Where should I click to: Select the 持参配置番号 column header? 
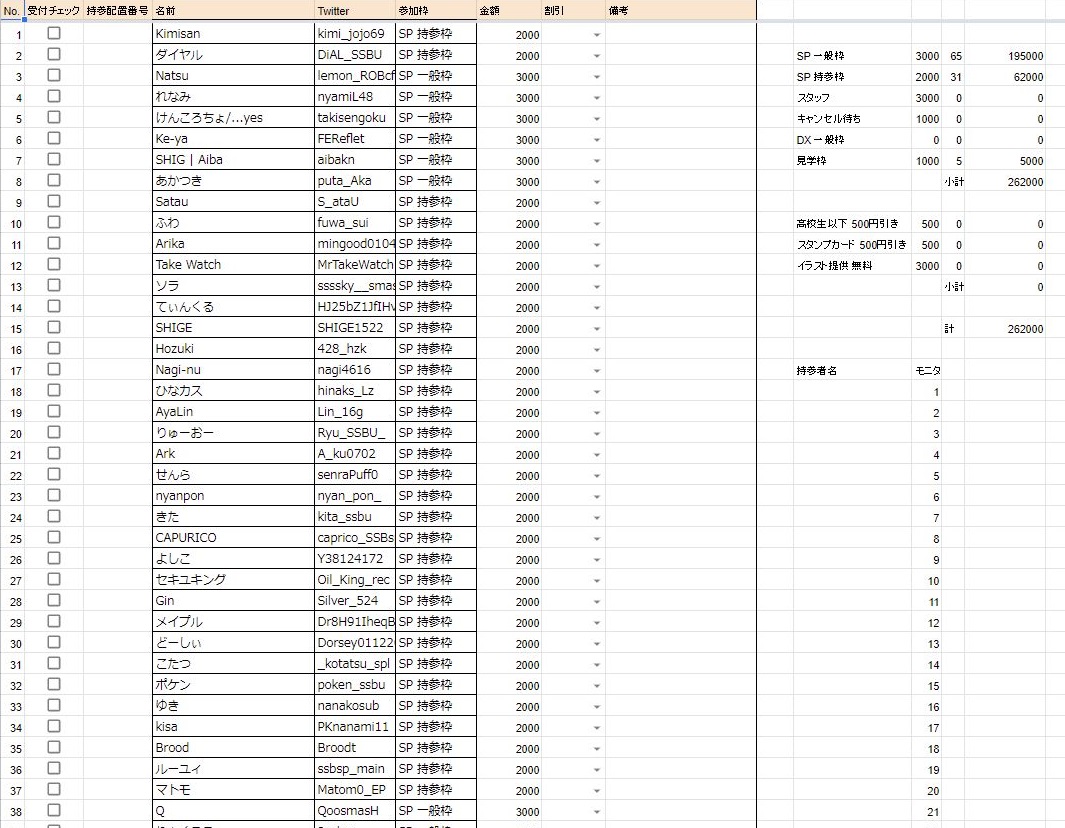(118, 11)
